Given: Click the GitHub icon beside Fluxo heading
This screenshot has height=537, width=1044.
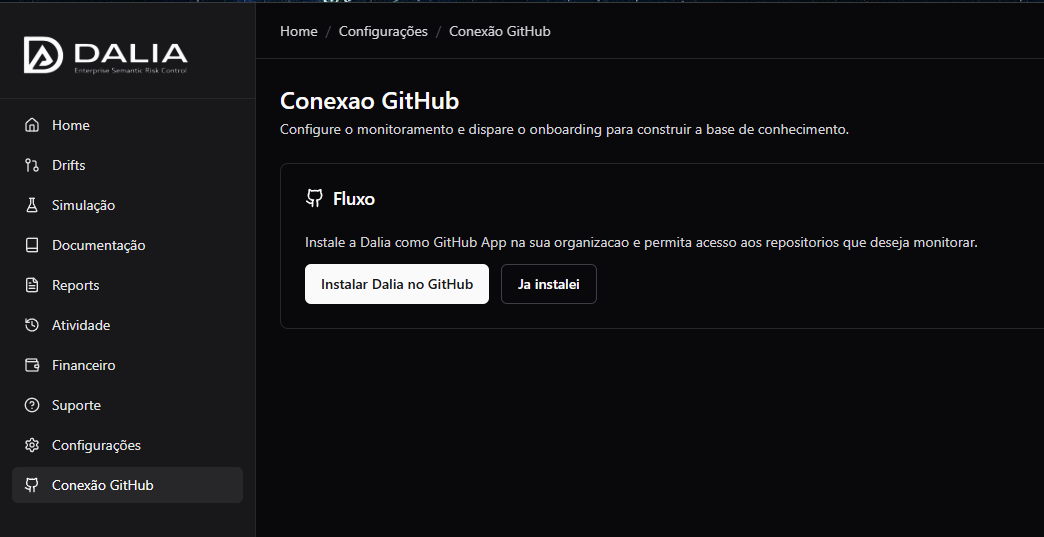Looking at the screenshot, I should click(314, 198).
